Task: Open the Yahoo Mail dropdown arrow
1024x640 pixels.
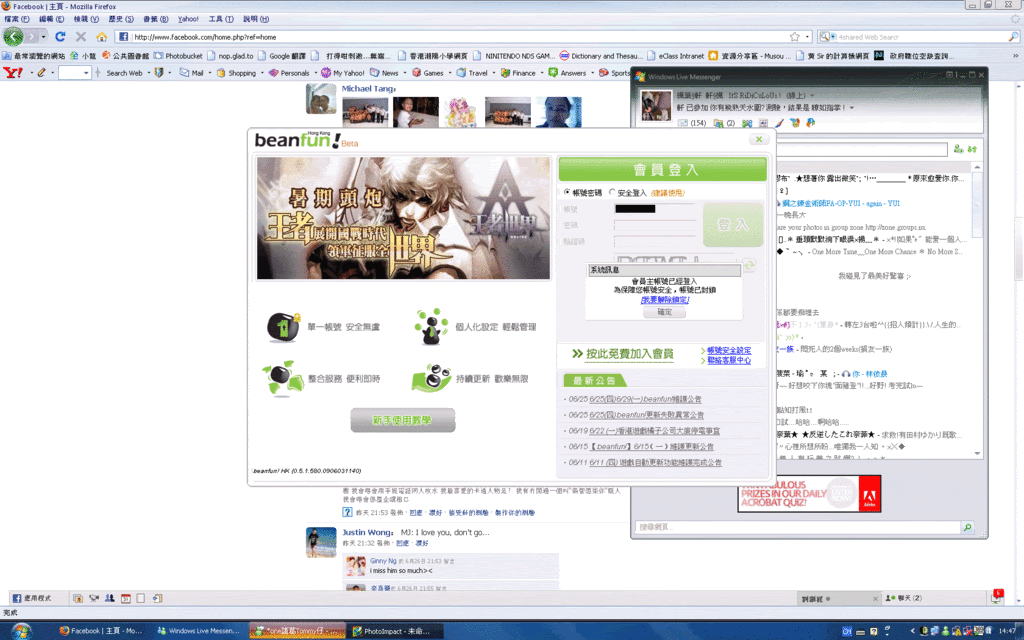Action: coord(210,72)
